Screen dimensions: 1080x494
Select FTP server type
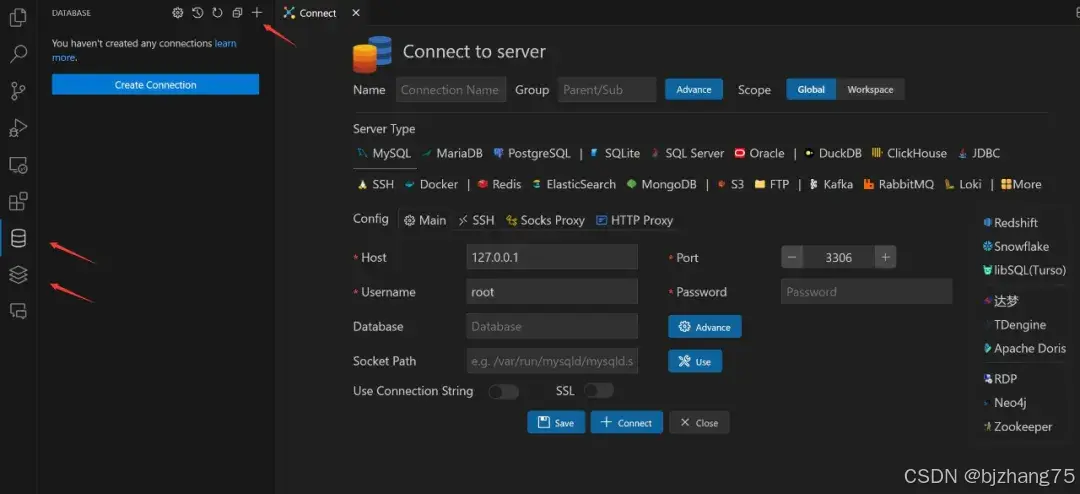pos(771,185)
